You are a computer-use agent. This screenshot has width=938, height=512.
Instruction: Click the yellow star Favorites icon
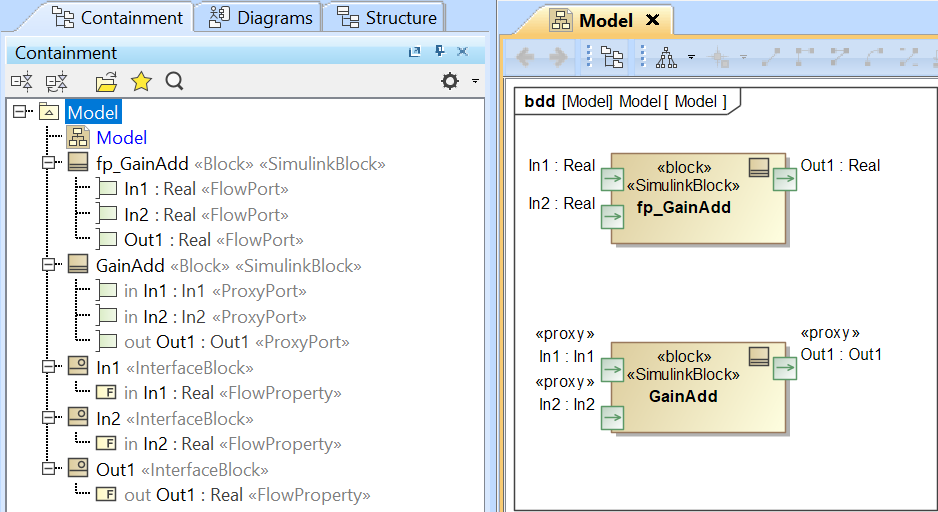[x=141, y=82]
